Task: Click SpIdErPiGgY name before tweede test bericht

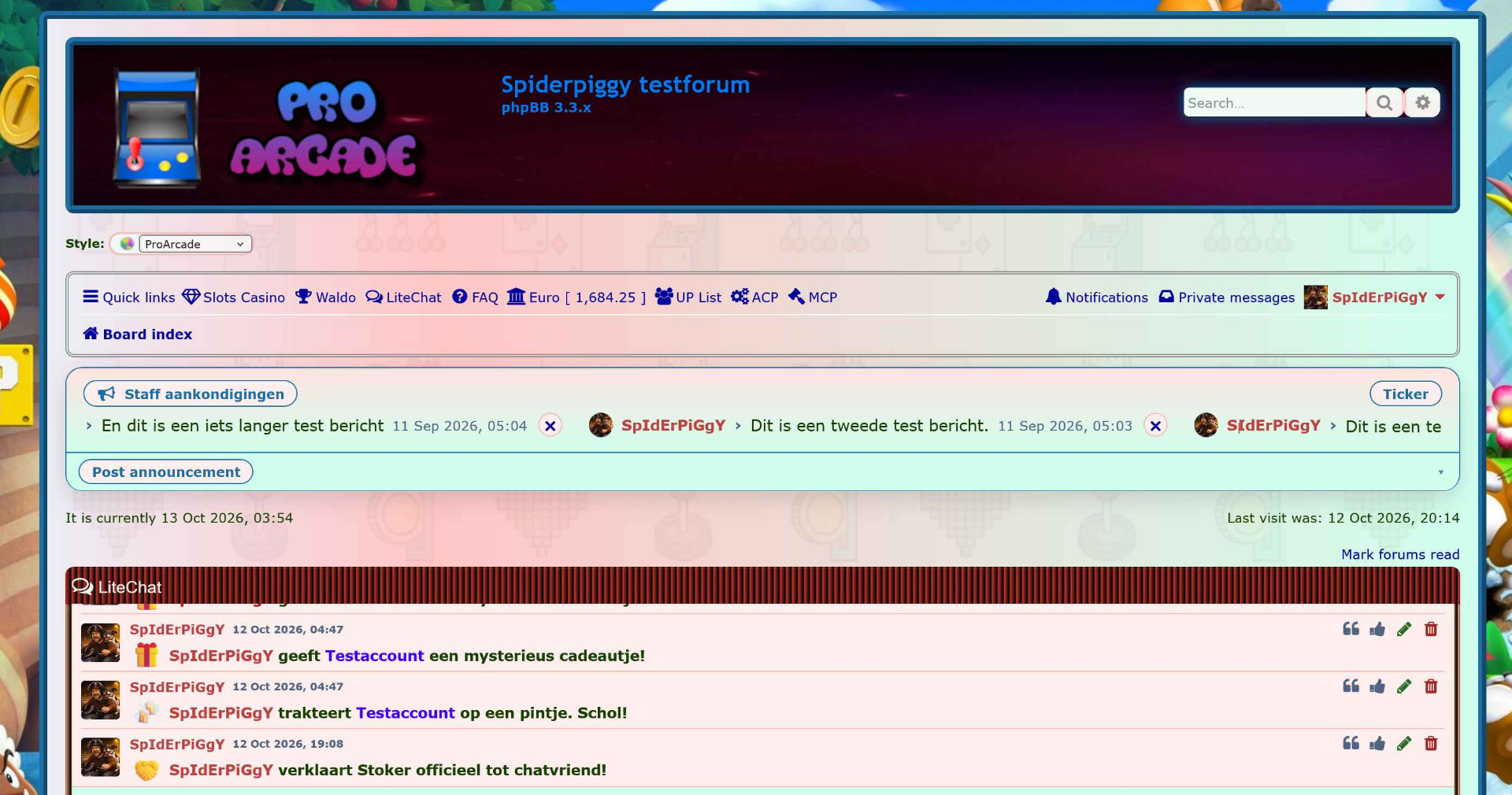Action: coord(673,426)
